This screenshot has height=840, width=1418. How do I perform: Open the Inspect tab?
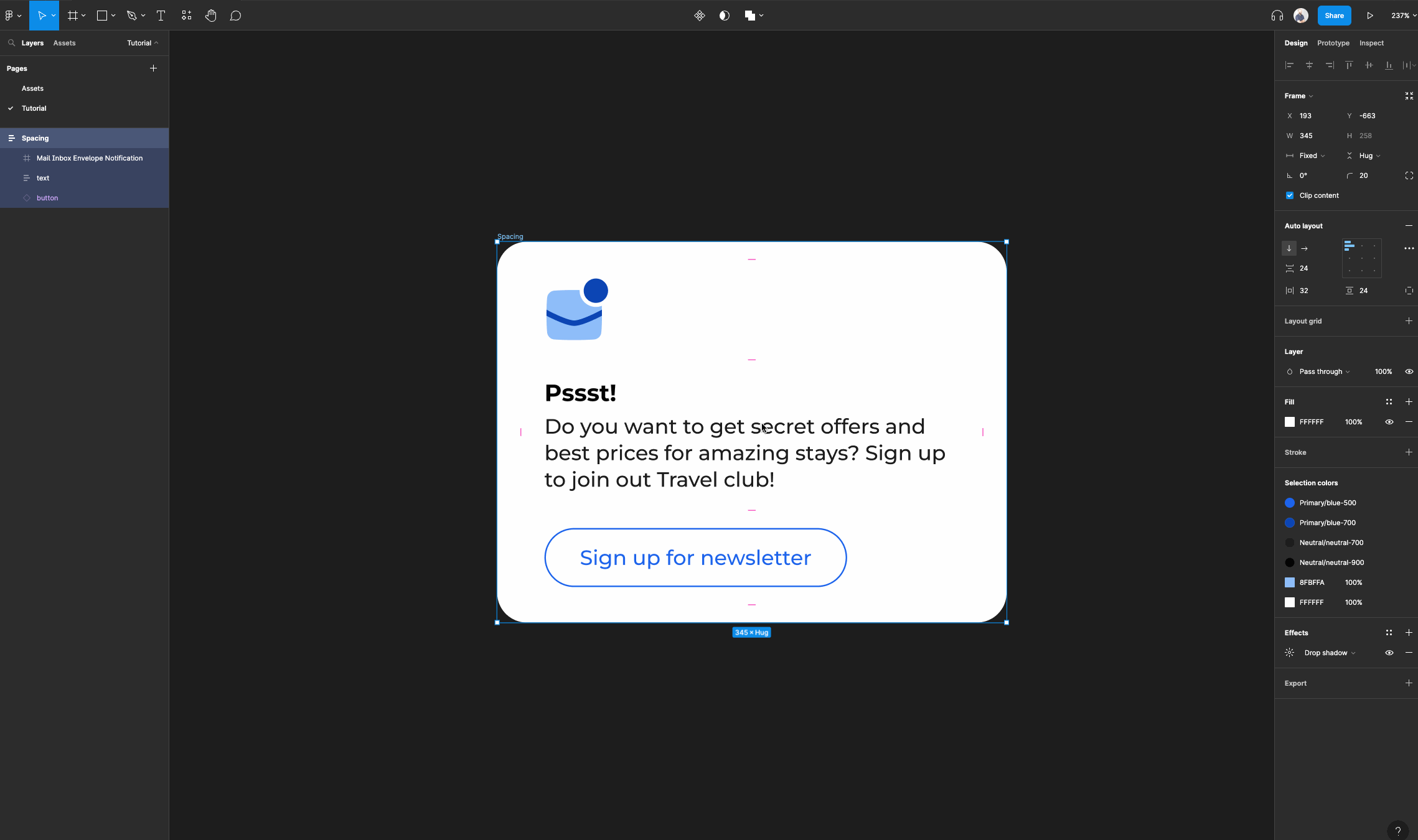pos(1371,43)
